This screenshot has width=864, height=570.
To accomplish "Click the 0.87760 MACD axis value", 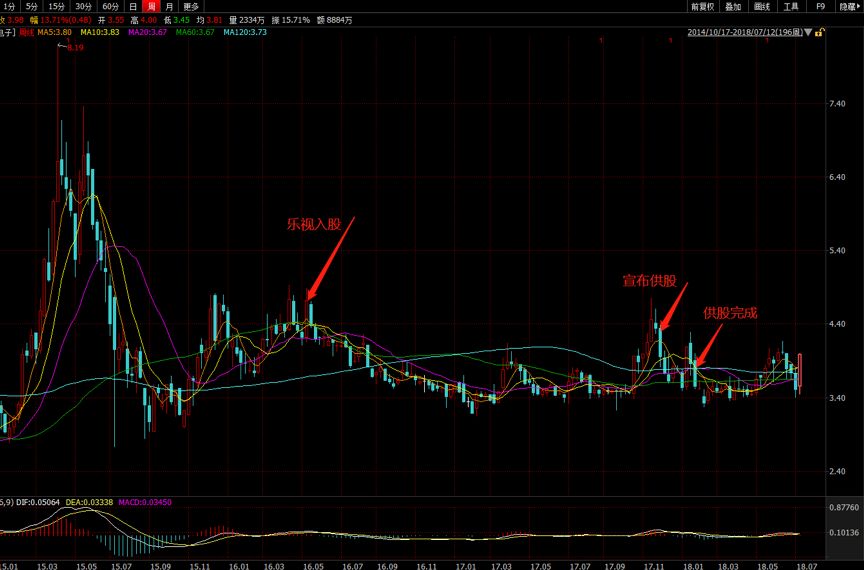I will (x=844, y=507).
